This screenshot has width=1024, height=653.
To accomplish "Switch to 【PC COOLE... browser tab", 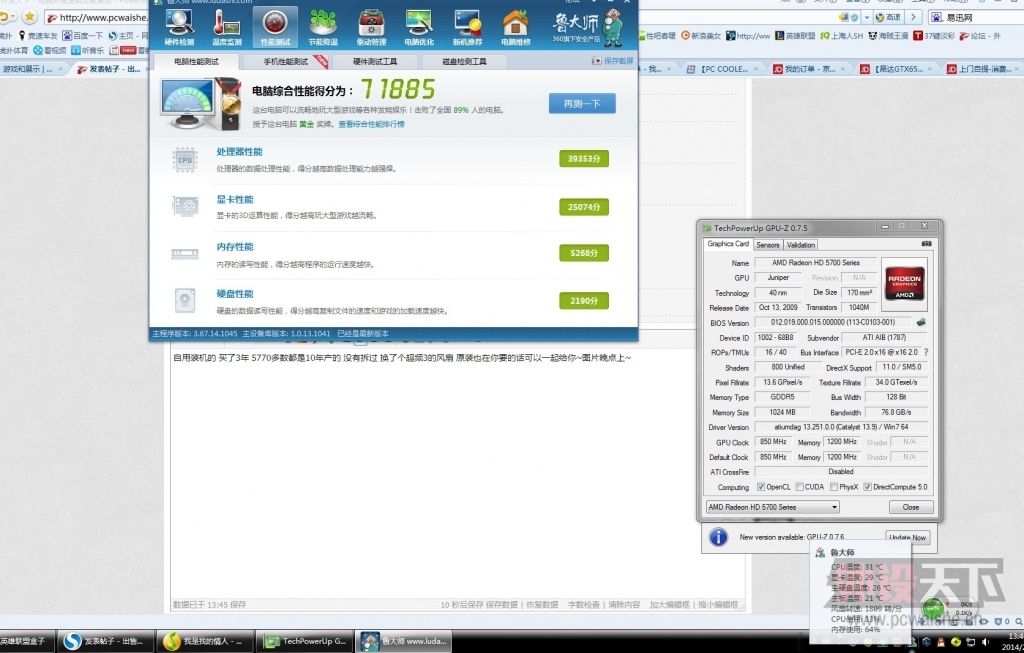I will click(x=724, y=69).
